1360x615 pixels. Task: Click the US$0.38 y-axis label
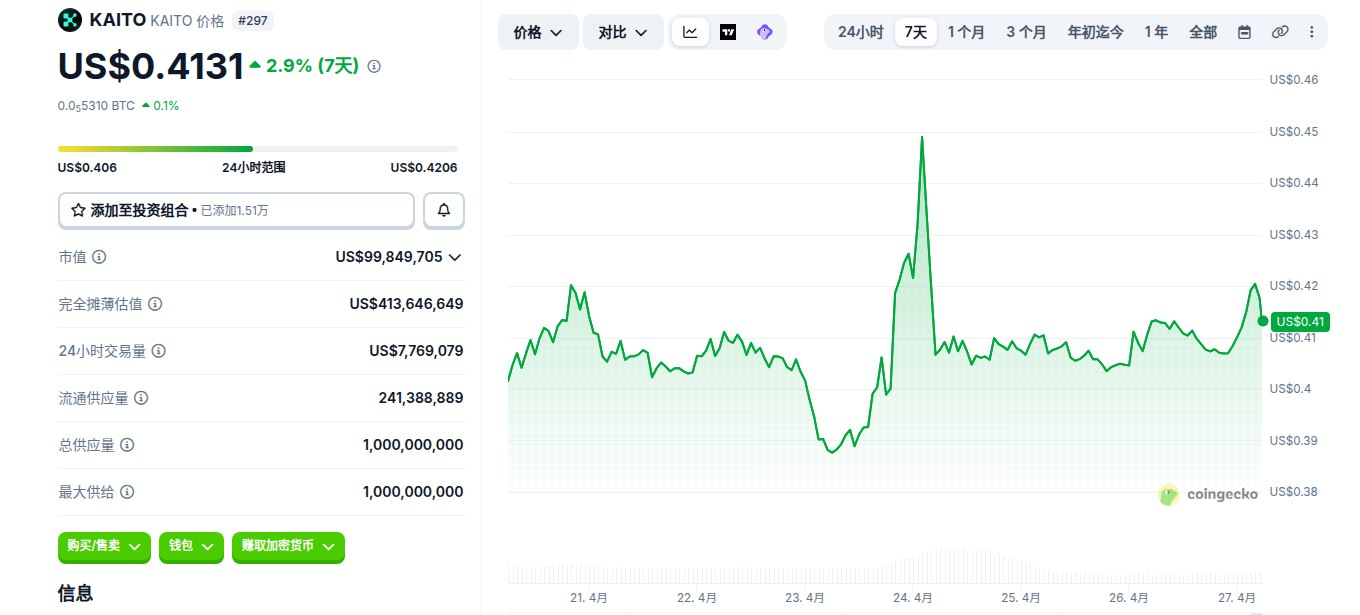click(x=1294, y=491)
